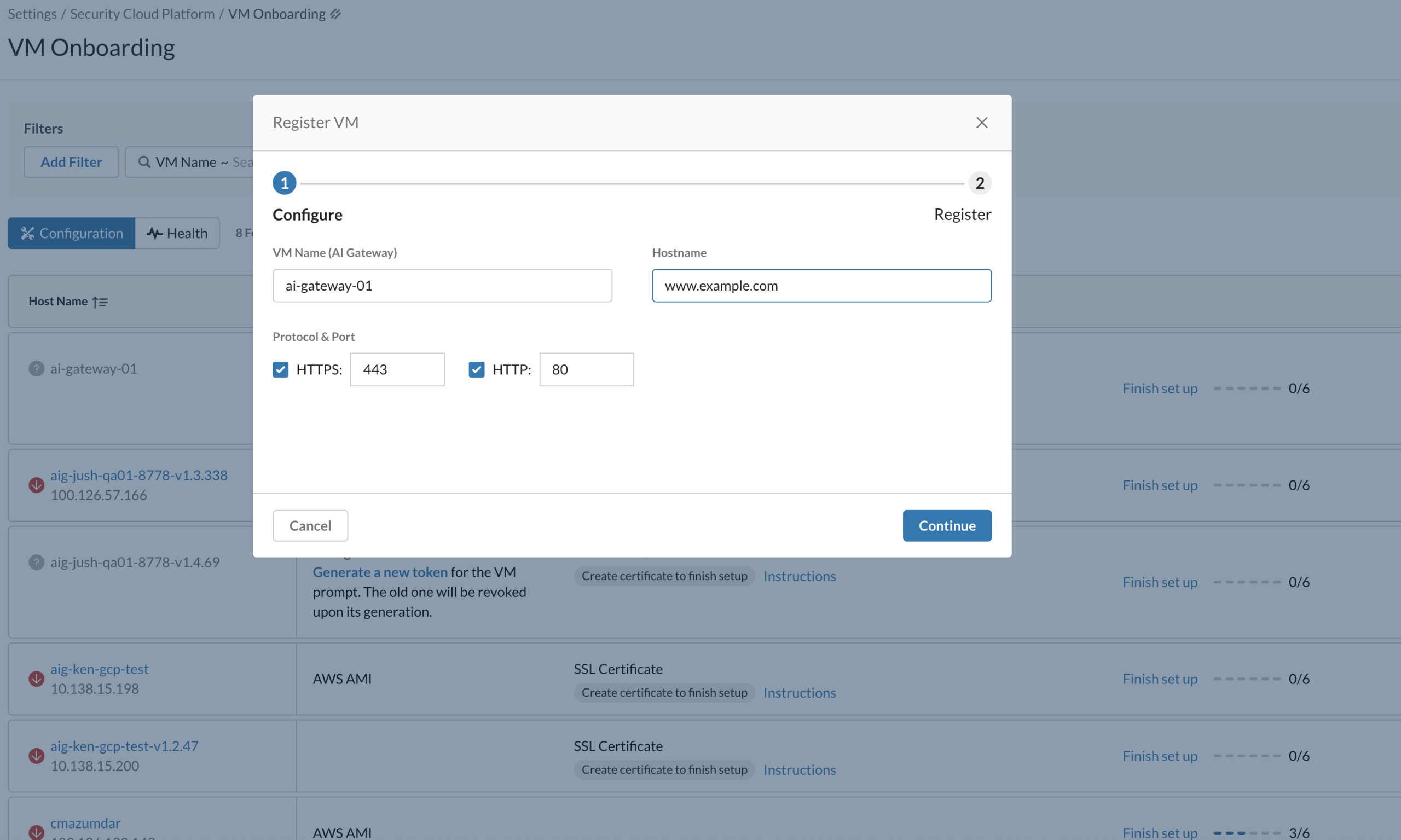Viewport: 1401px width, 840px height.
Task: Click the HTTPS port field showing 443
Action: click(397, 369)
